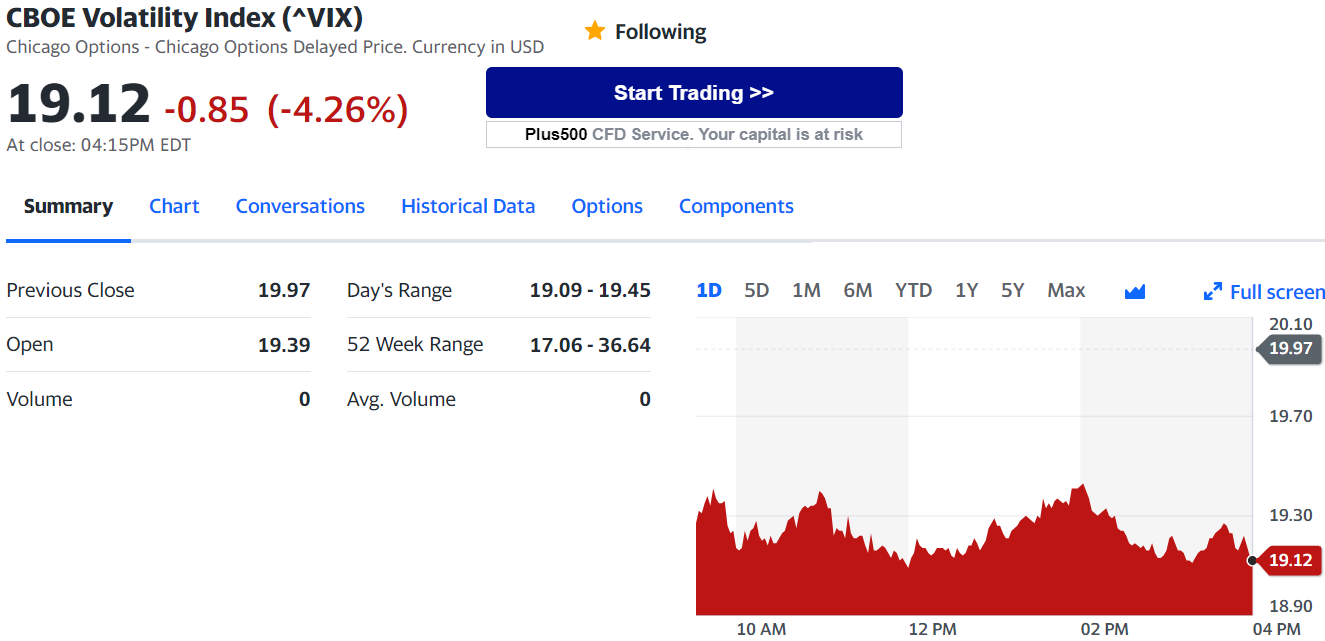Click the price change -0.85 (-4.26%)

(286, 108)
